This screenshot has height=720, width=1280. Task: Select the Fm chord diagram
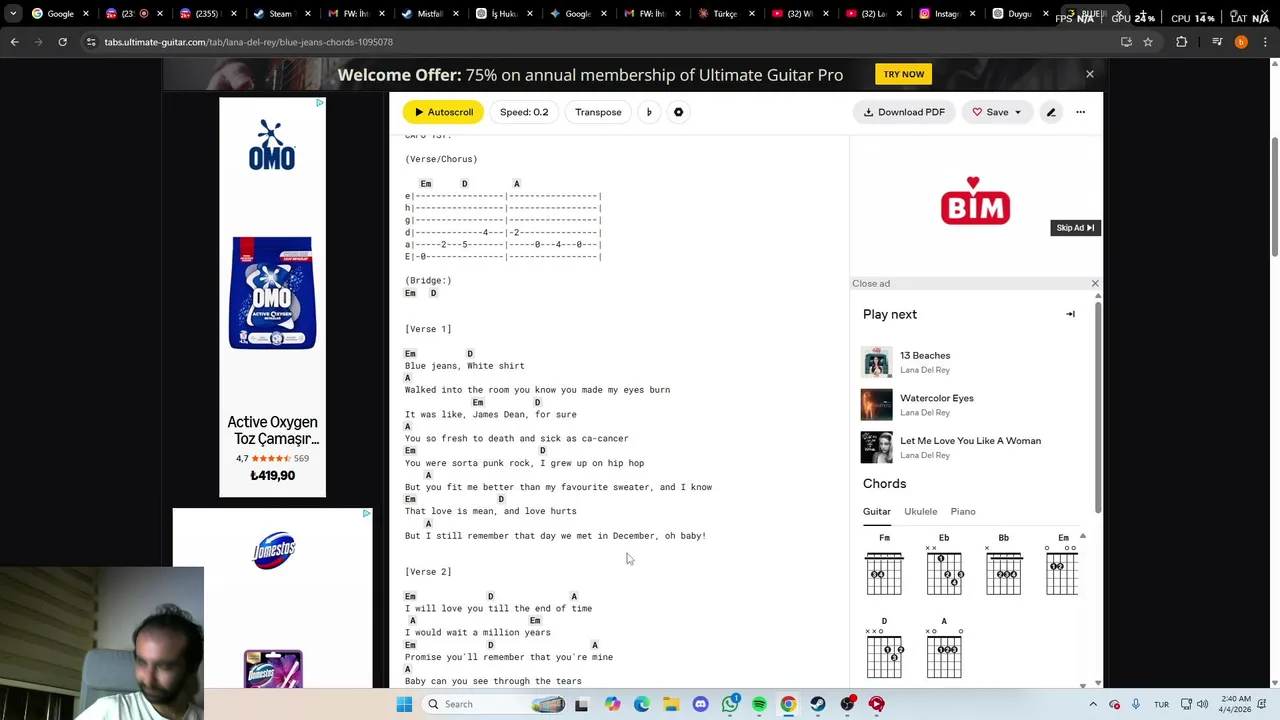pos(884,567)
